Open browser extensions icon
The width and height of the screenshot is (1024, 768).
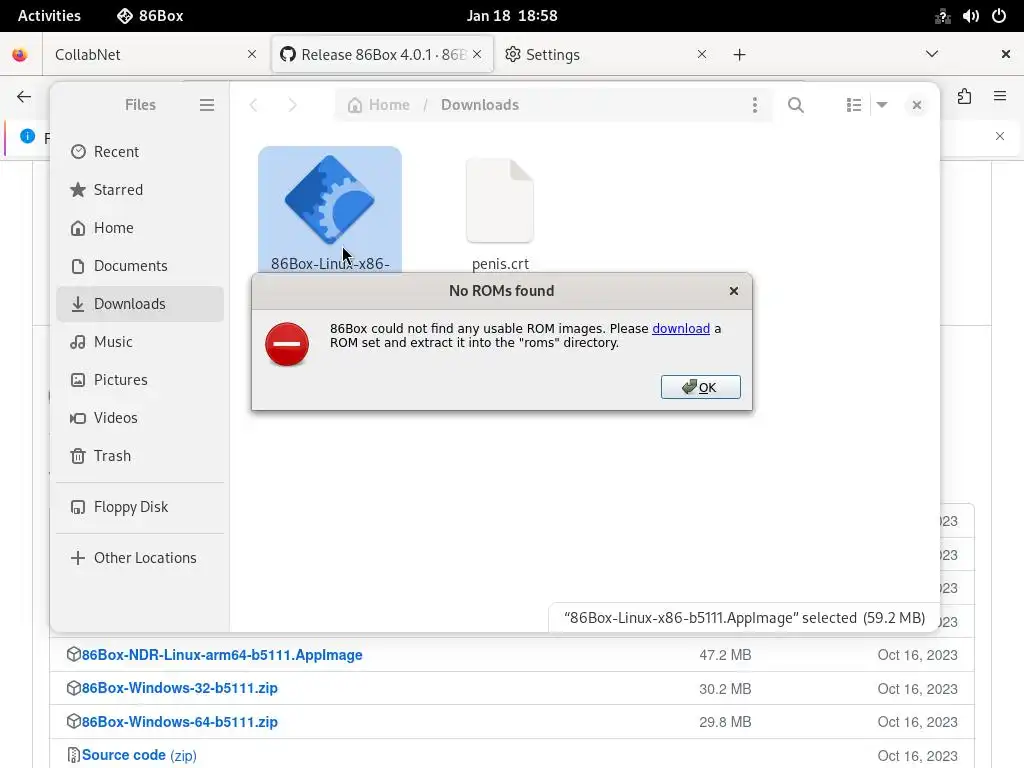[964, 97]
